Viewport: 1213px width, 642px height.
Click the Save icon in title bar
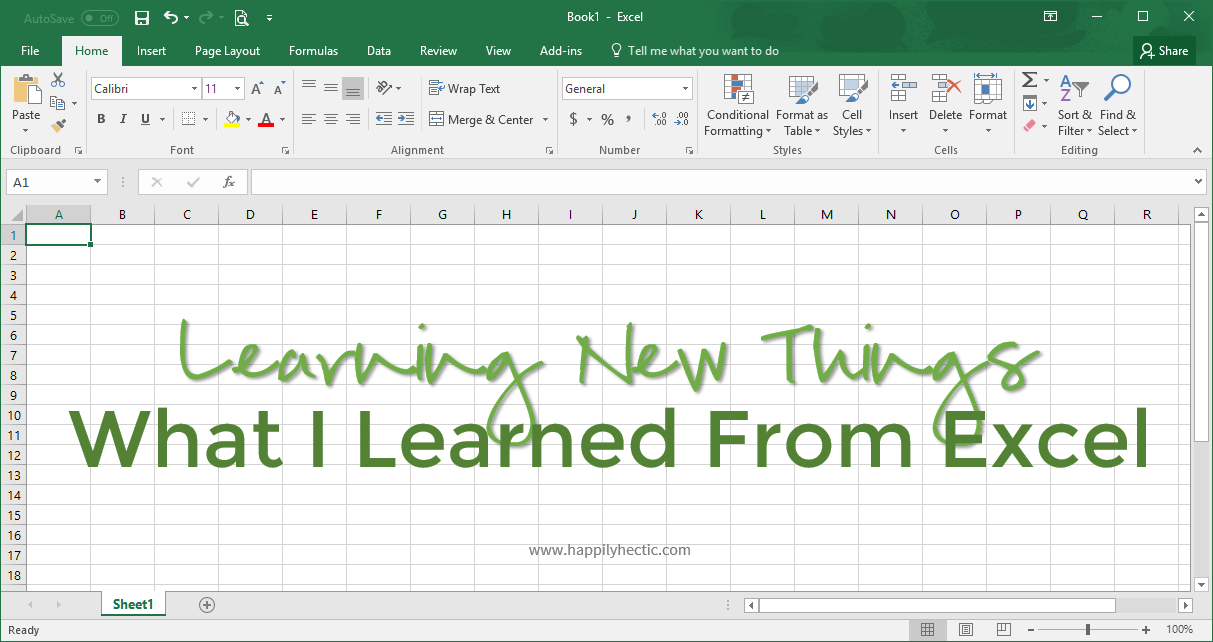(x=142, y=18)
